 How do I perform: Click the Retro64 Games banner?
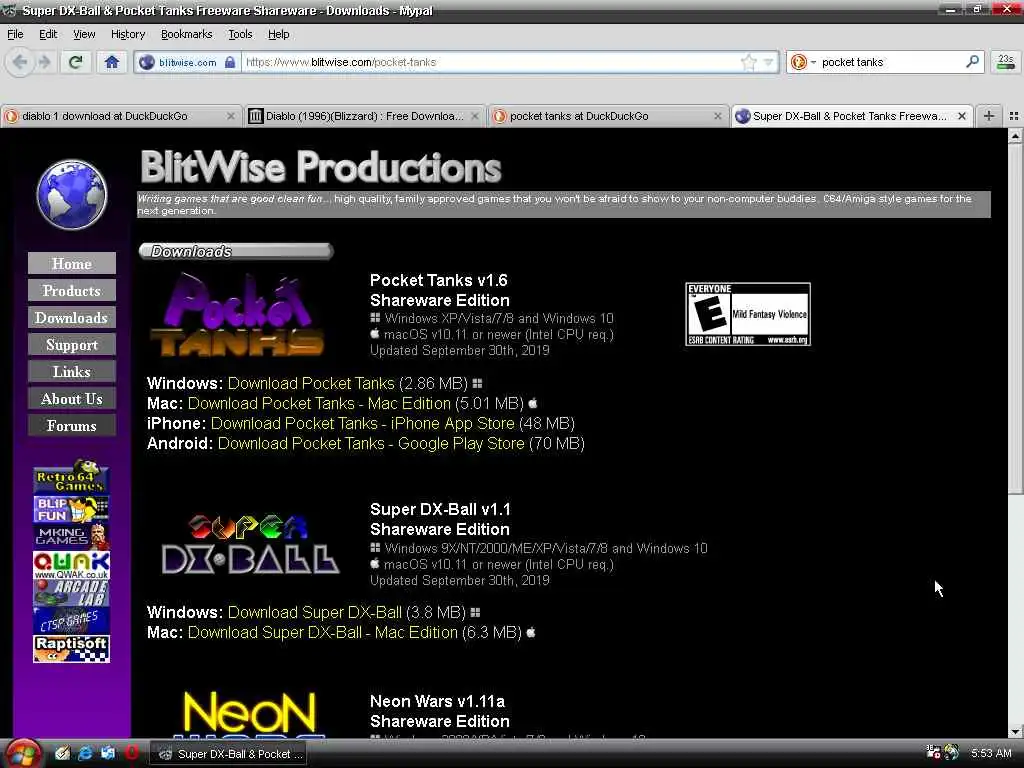pos(71,477)
